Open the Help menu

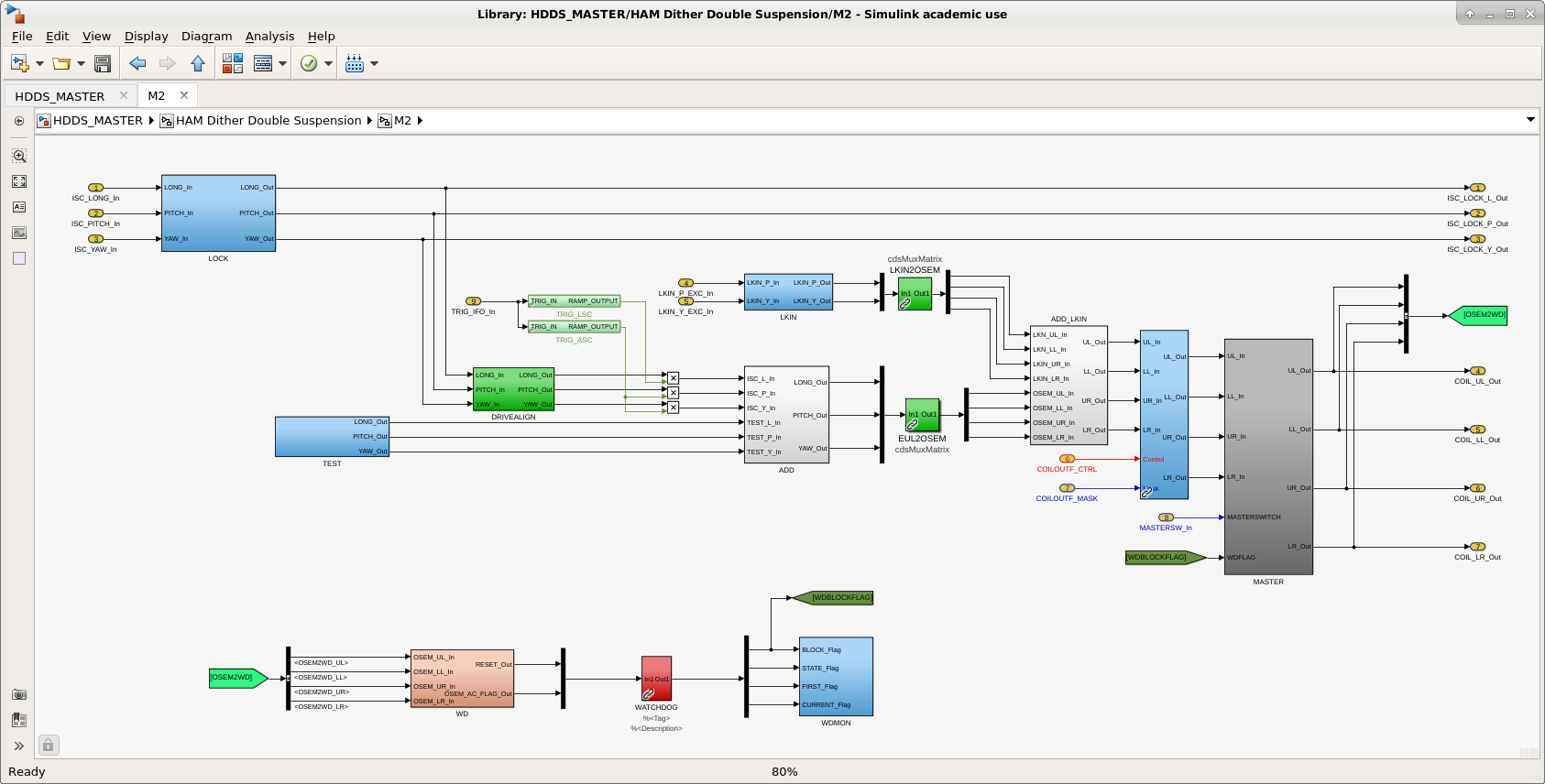[322, 37]
